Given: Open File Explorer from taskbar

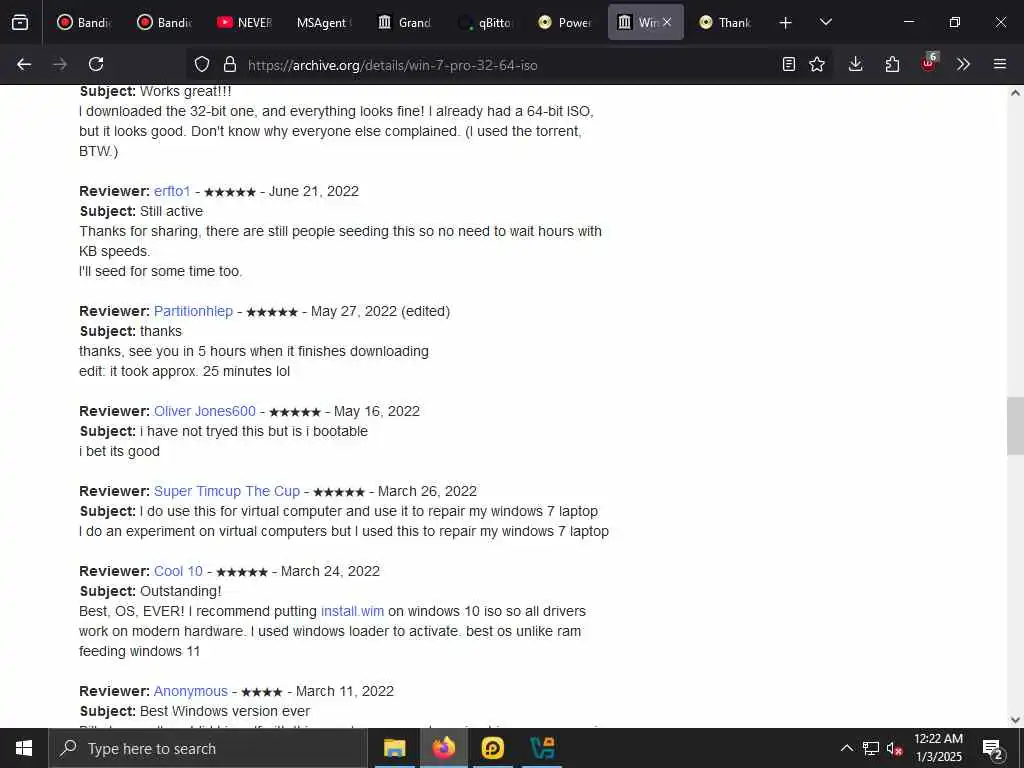Looking at the screenshot, I should [x=394, y=748].
